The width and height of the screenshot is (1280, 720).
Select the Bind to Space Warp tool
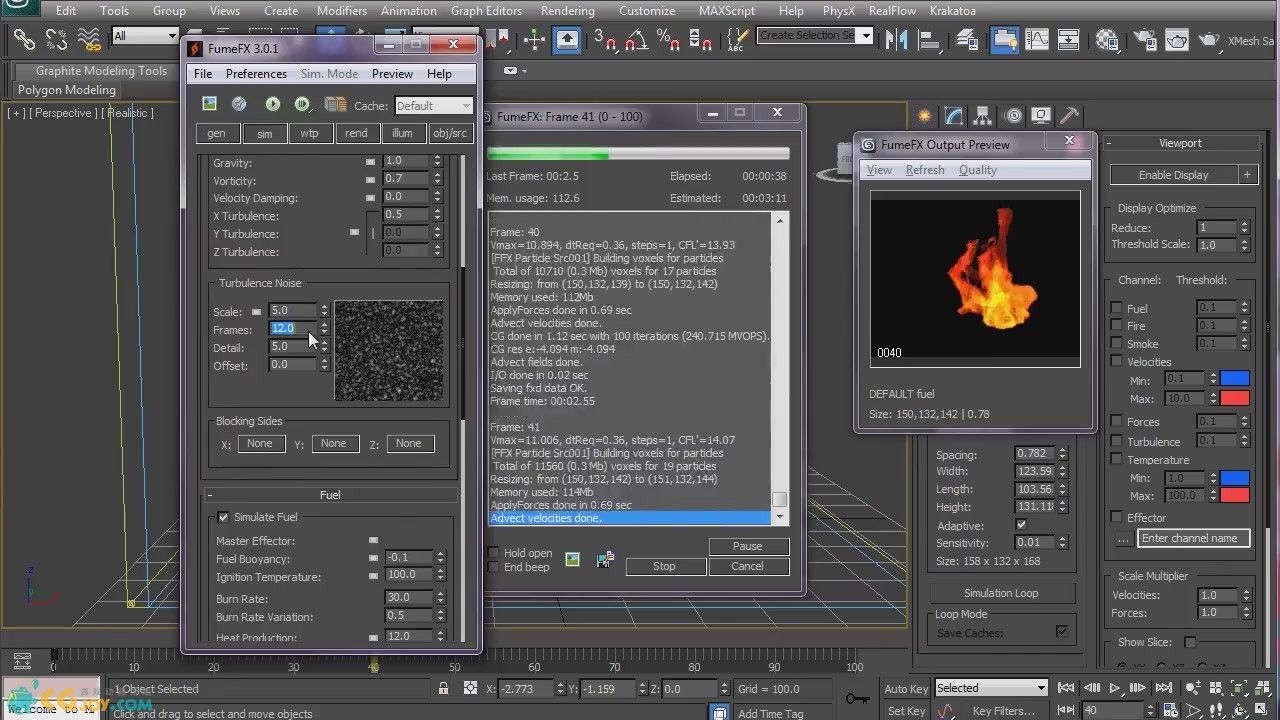[x=88, y=40]
